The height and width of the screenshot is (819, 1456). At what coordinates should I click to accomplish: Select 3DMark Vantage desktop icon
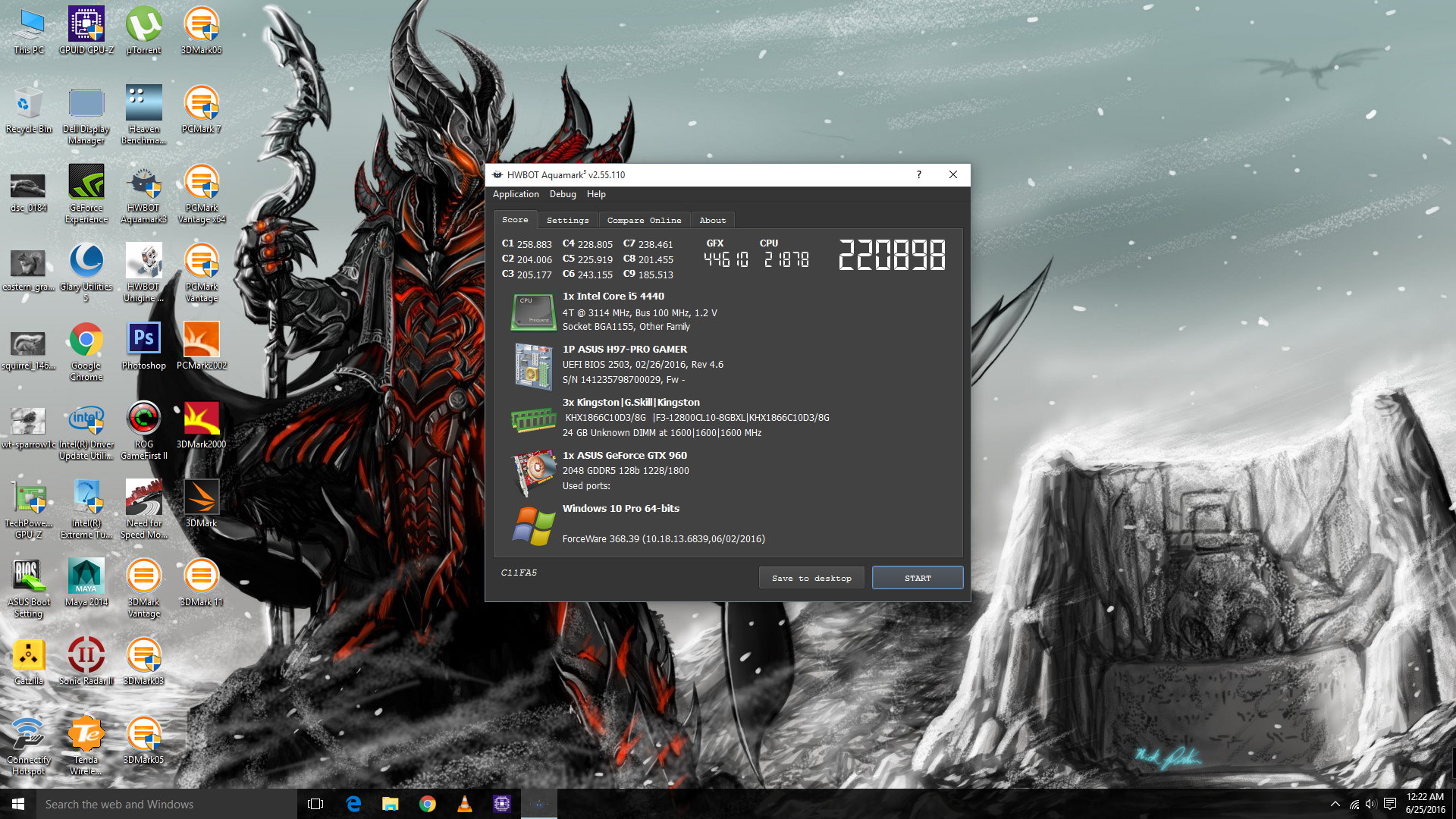tap(144, 588)
